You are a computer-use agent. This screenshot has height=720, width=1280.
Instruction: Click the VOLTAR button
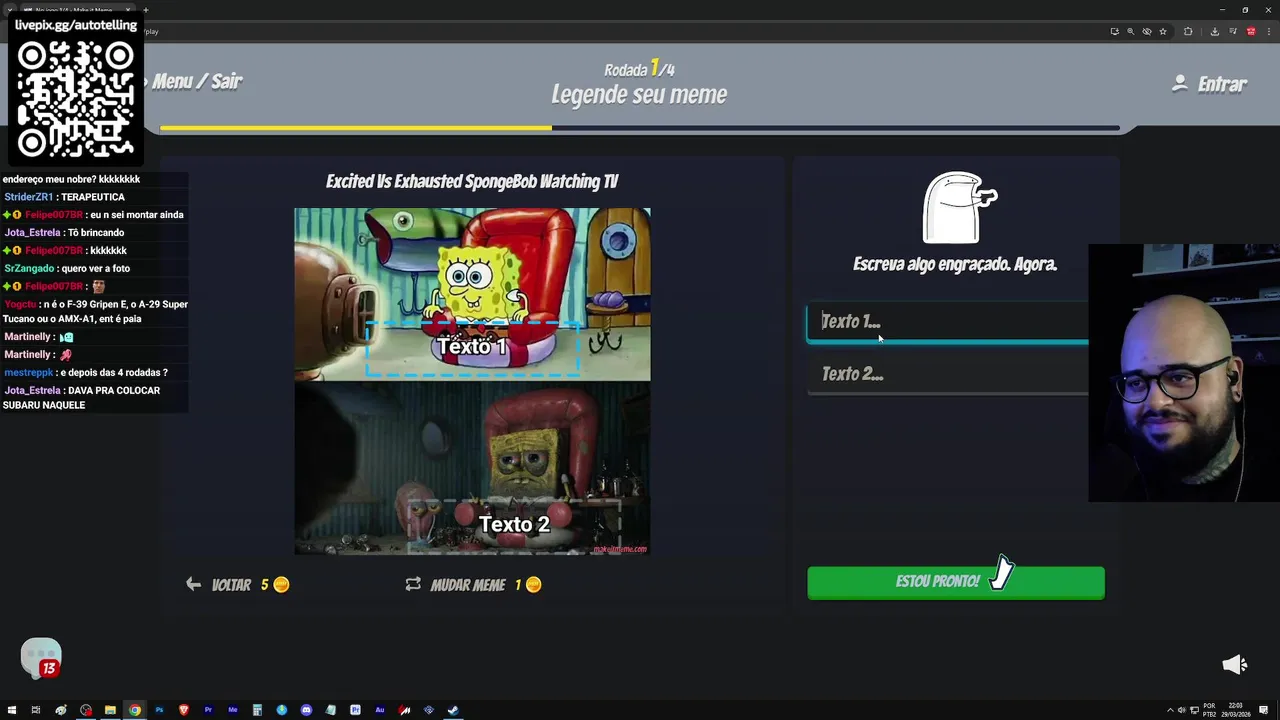(237, 585)
